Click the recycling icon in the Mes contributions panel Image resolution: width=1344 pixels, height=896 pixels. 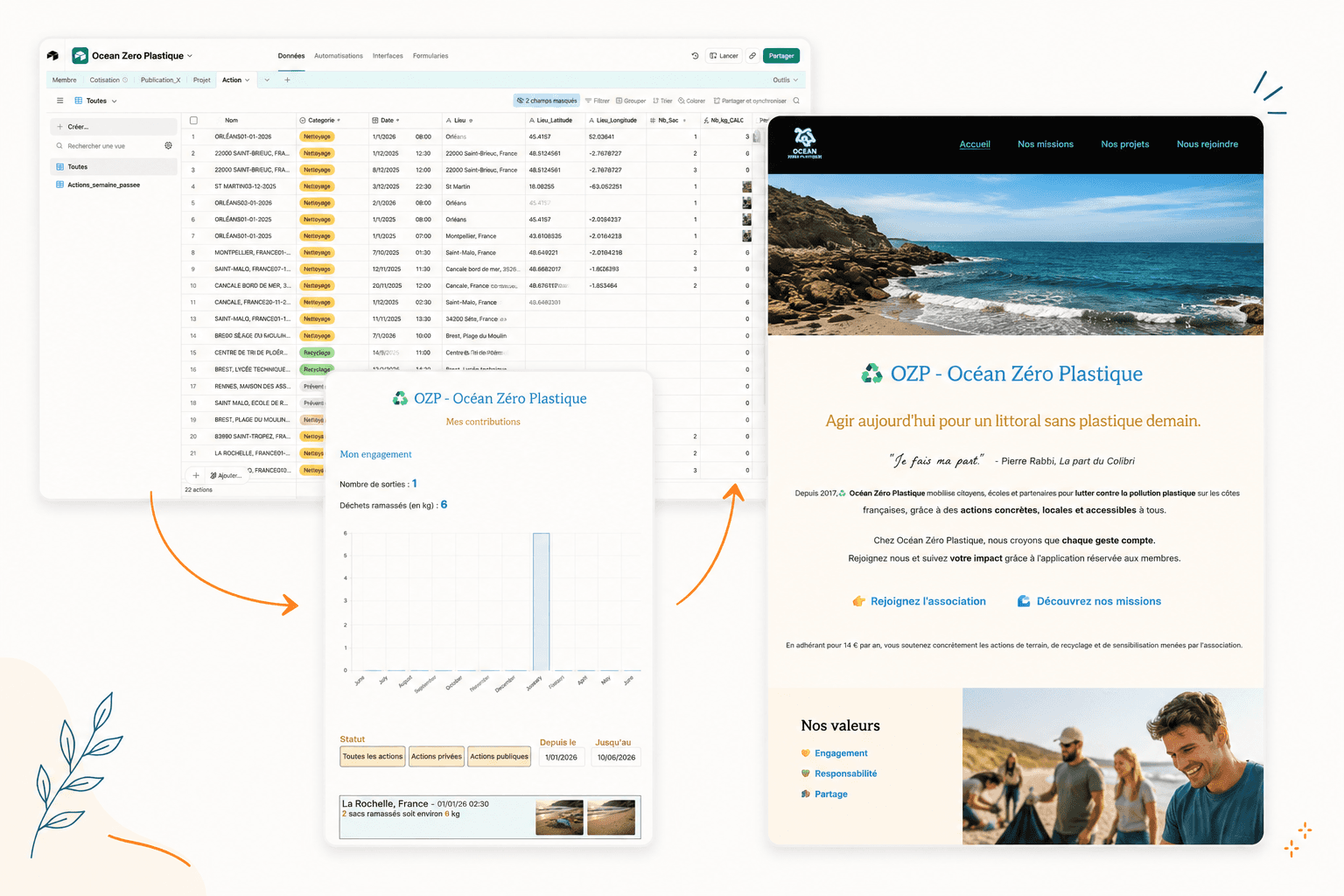(x=400, y=398)
